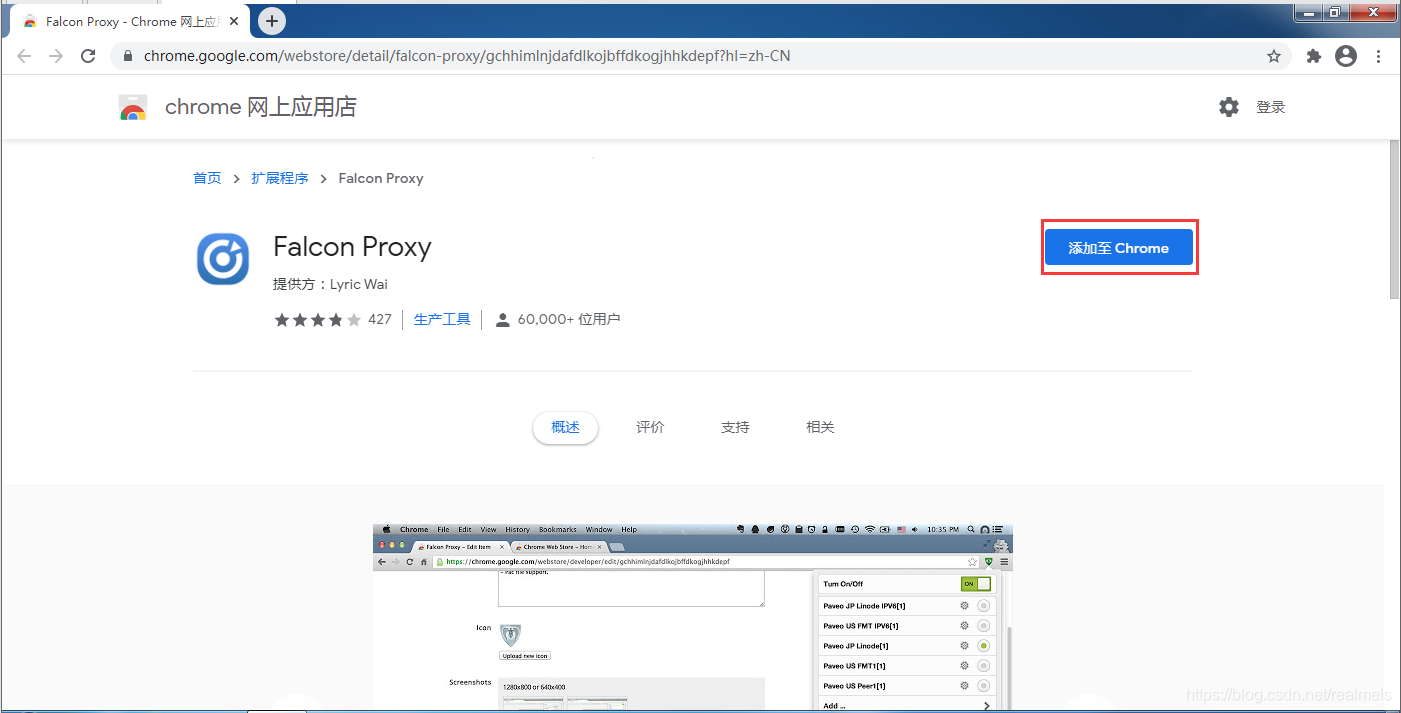
Task: Bookmark this page with the star icon
Action: point(1274,56)
